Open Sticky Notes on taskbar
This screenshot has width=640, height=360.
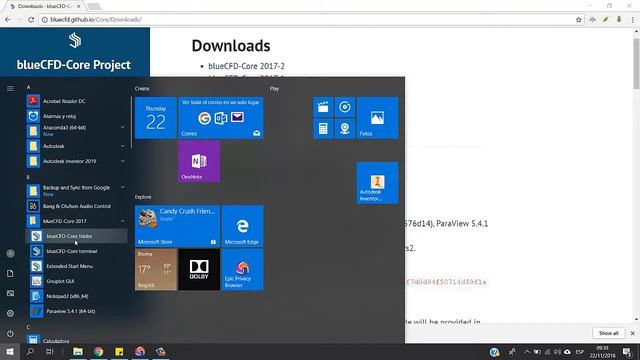(x=119, y=351)
